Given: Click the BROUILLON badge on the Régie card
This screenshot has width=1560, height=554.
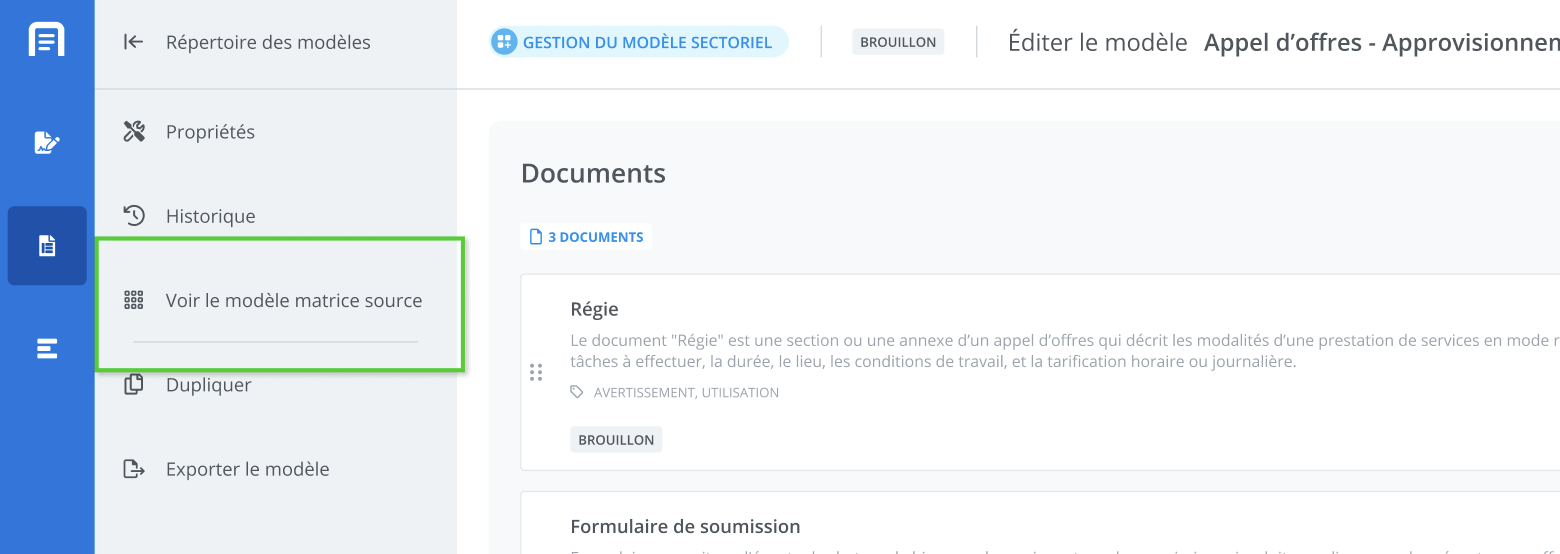Looking at the screenshot, I should coord(616,440).
